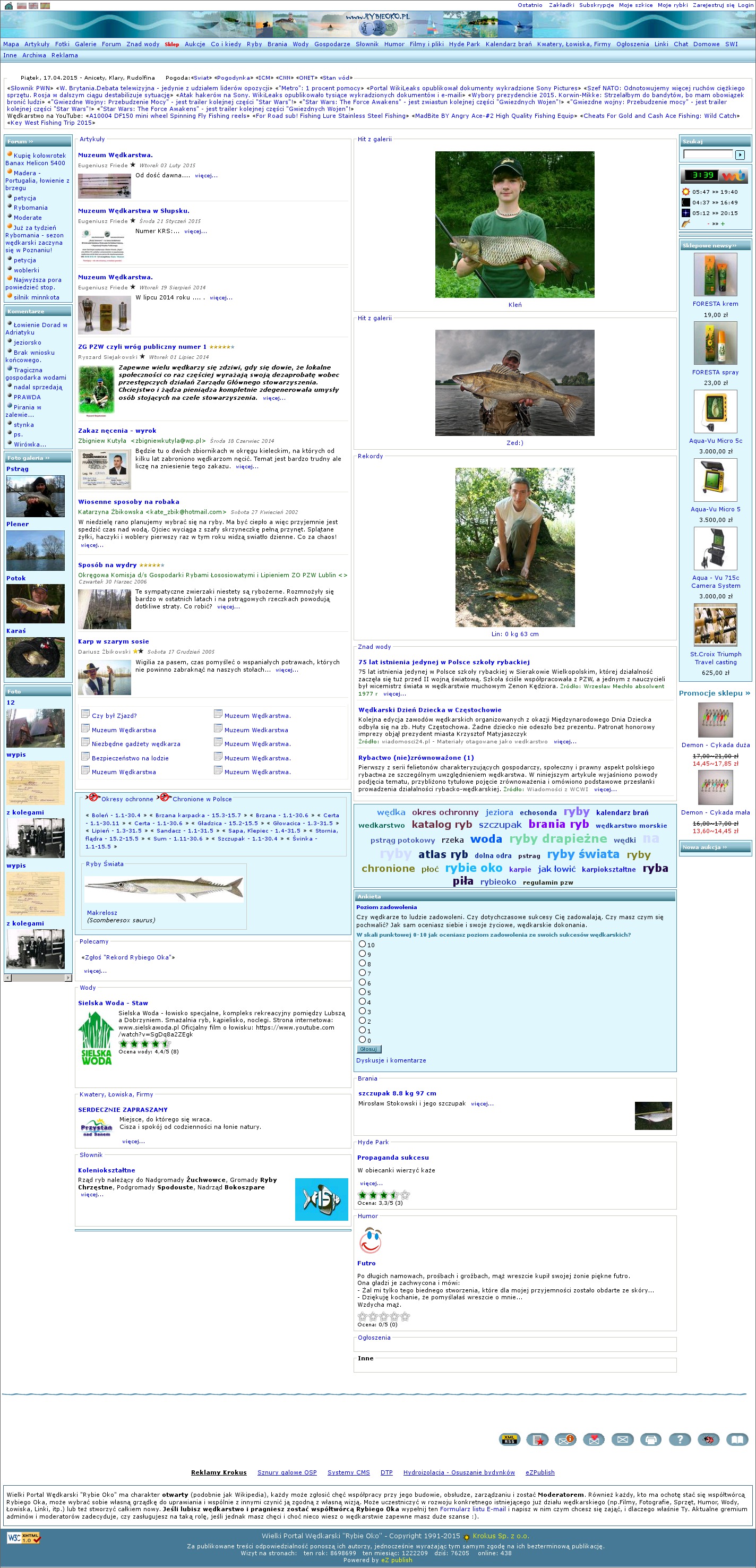756x1568 pixels.
Task: Click the blue fish logo in Słownik
Action: pos(321,1199)
